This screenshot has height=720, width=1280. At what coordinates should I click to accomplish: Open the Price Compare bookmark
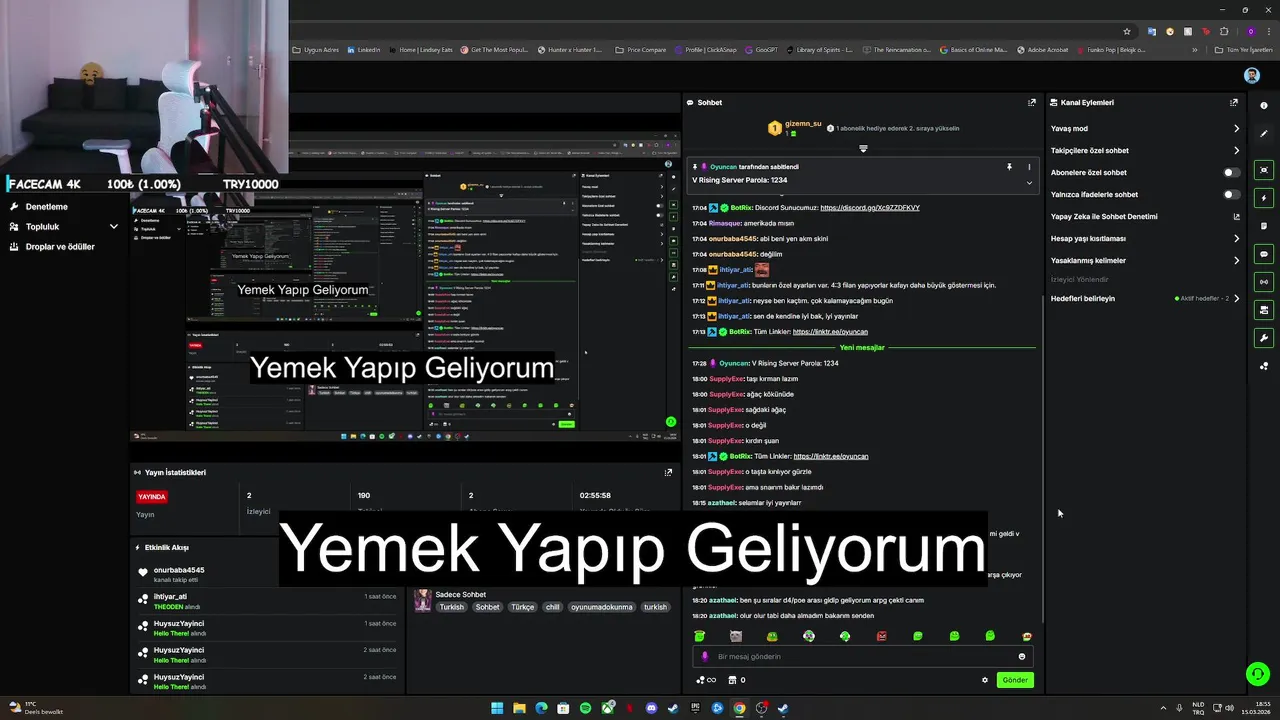[640, 50]
